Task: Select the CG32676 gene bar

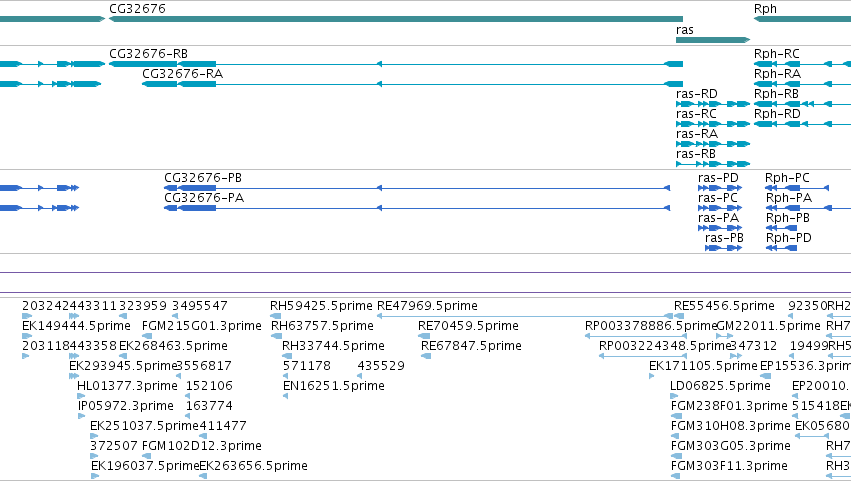Action: pos(396,19)
